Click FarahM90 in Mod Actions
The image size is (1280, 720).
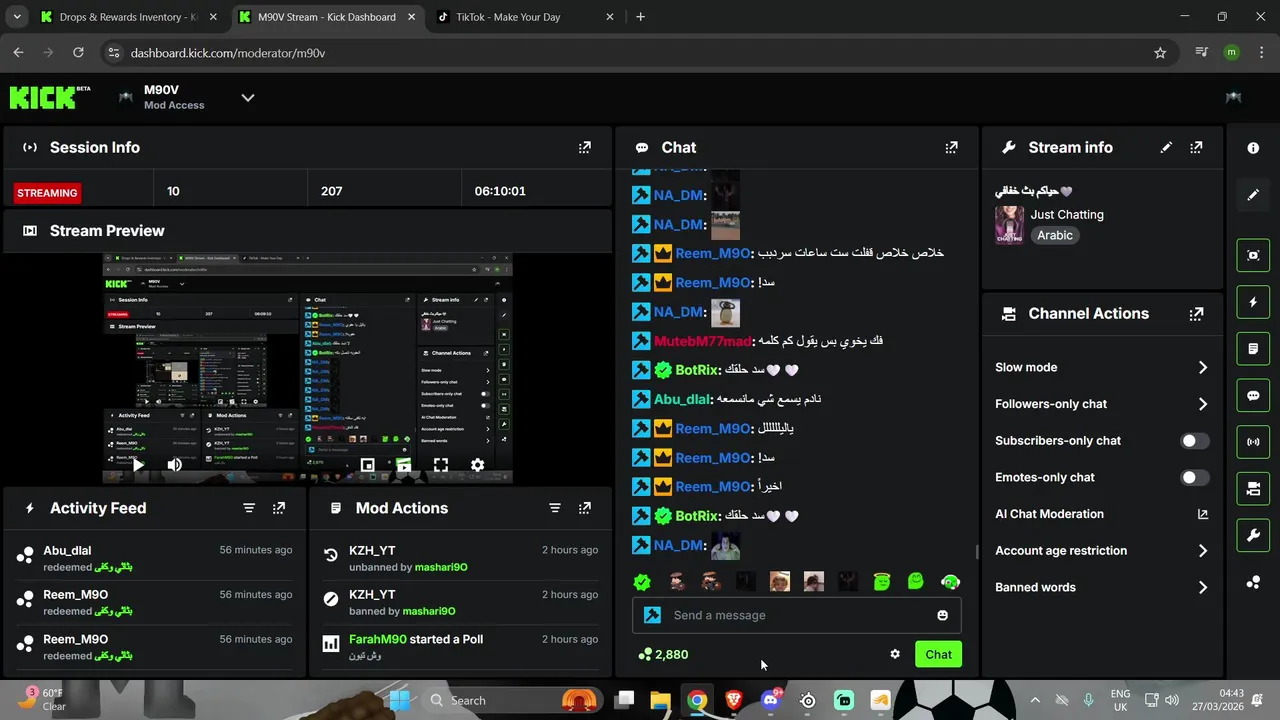coord(377,639)
